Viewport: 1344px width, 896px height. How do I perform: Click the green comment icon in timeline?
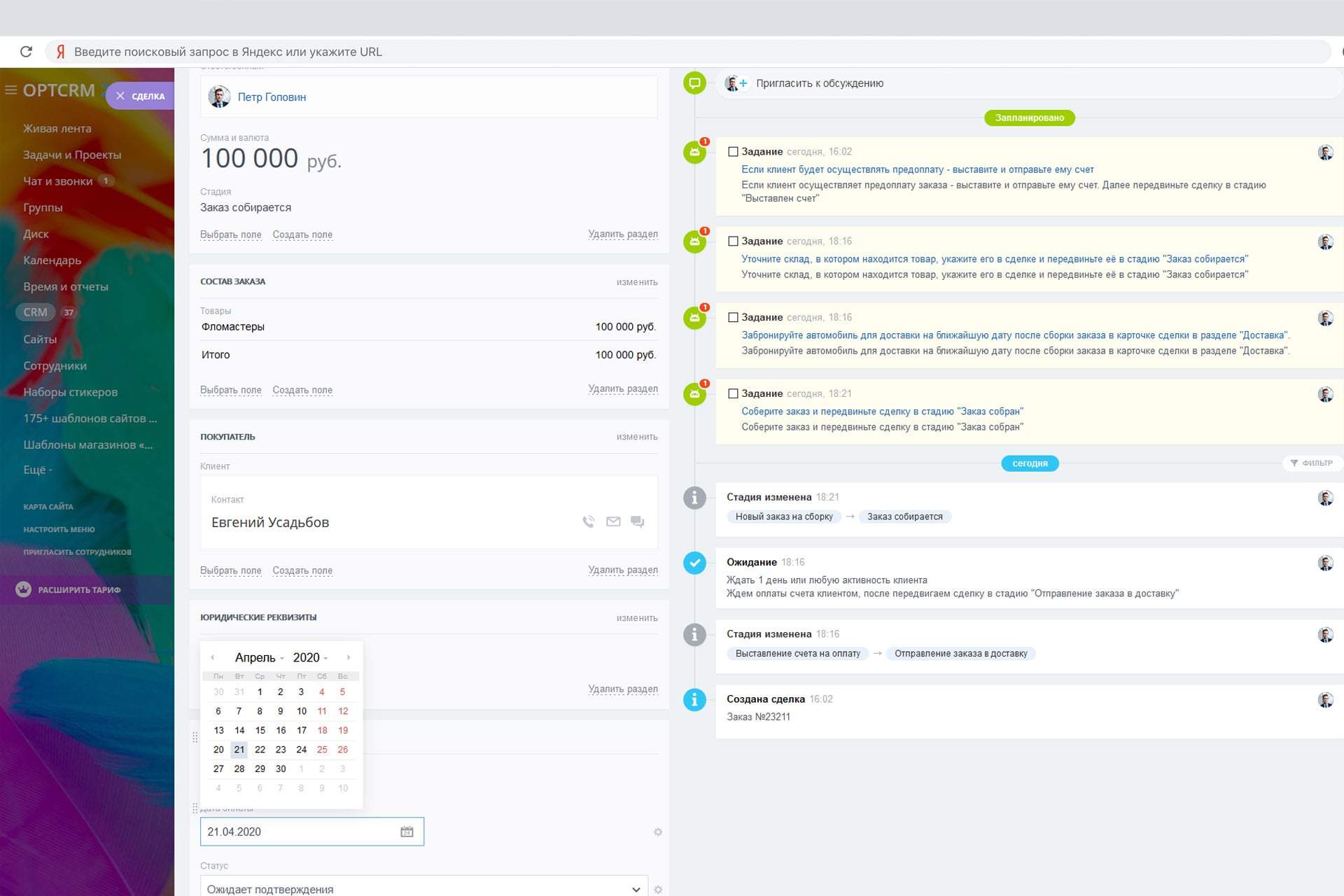[x=694, y=83]
